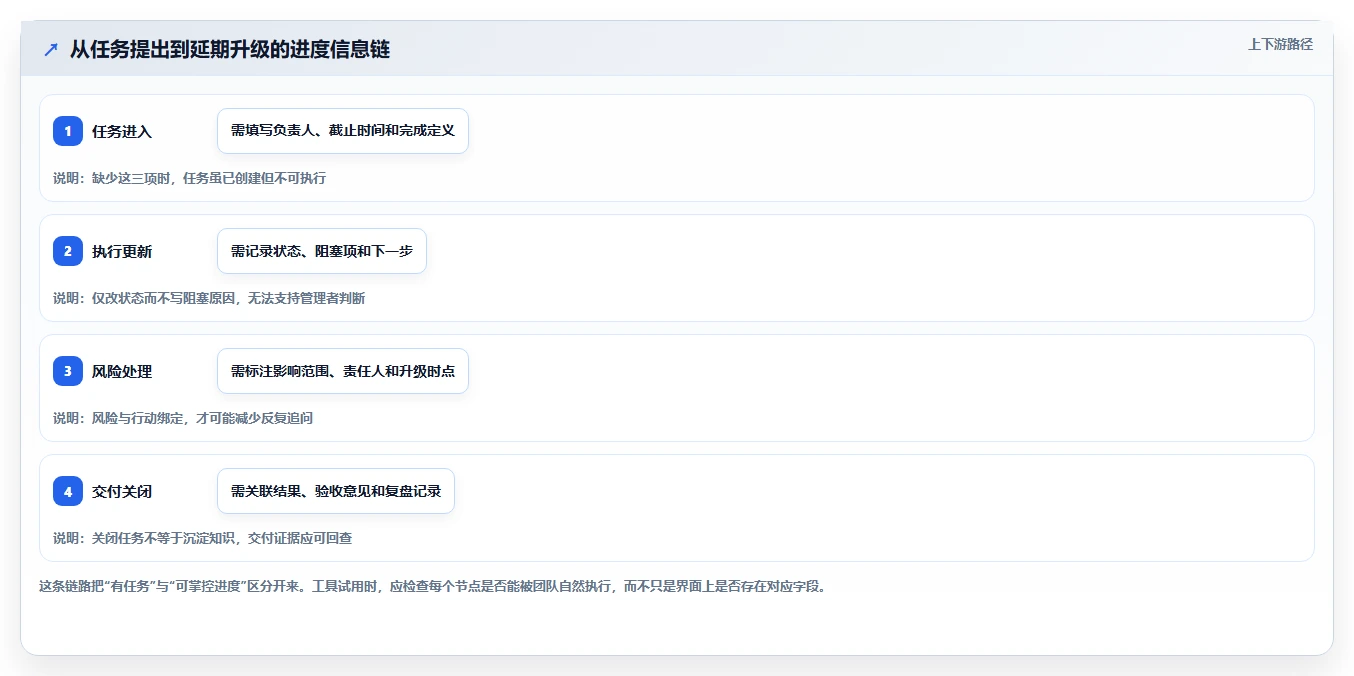
Task: Click the arrow icon beside the chain title
Action: [51, 50]
